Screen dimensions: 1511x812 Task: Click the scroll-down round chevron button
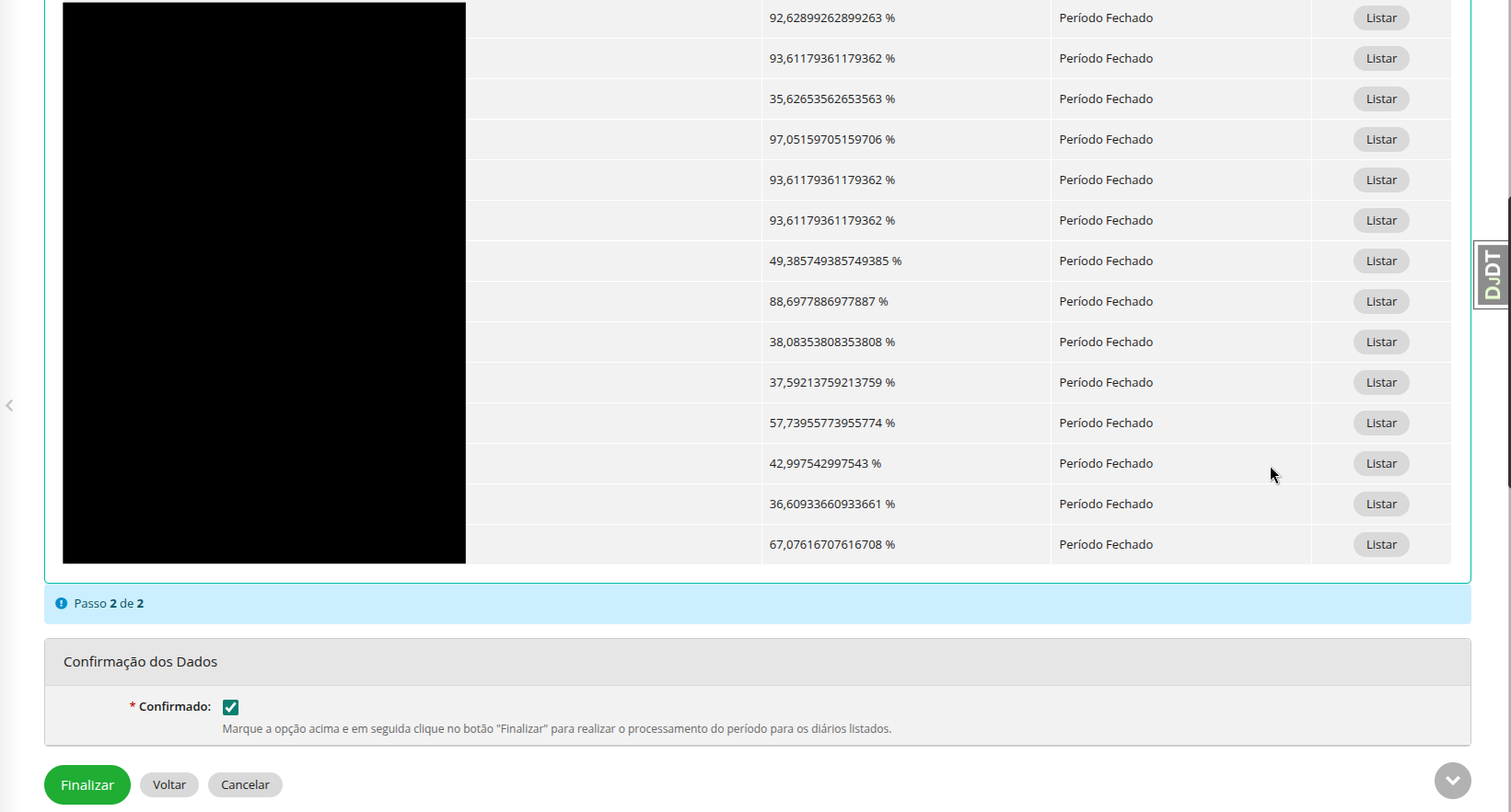(1452, 781)
